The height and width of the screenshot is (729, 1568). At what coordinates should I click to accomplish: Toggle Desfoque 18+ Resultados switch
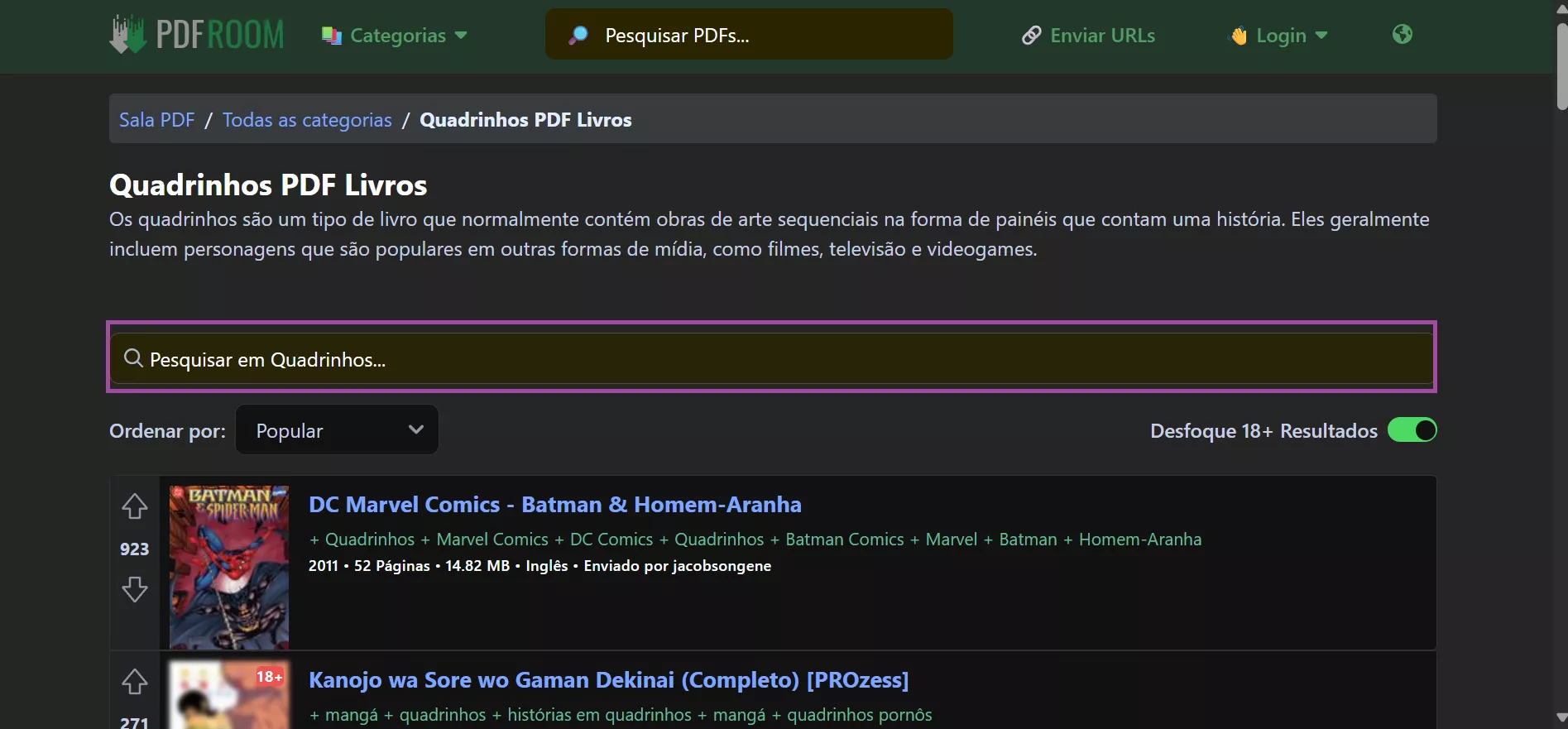[x=1412, y=430]
